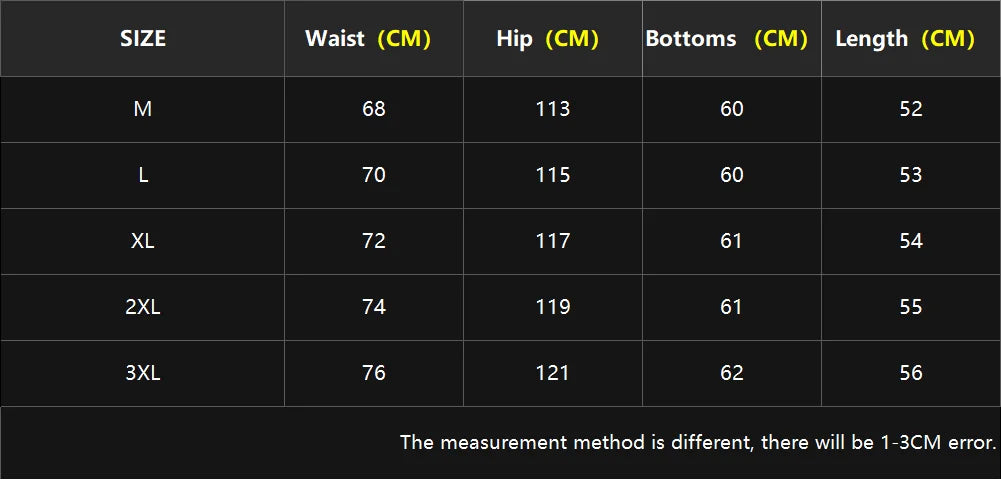Select hip value 115 in L row
Image resolution: width=1001 pixels, height=480 pixels.
point(553,175)
